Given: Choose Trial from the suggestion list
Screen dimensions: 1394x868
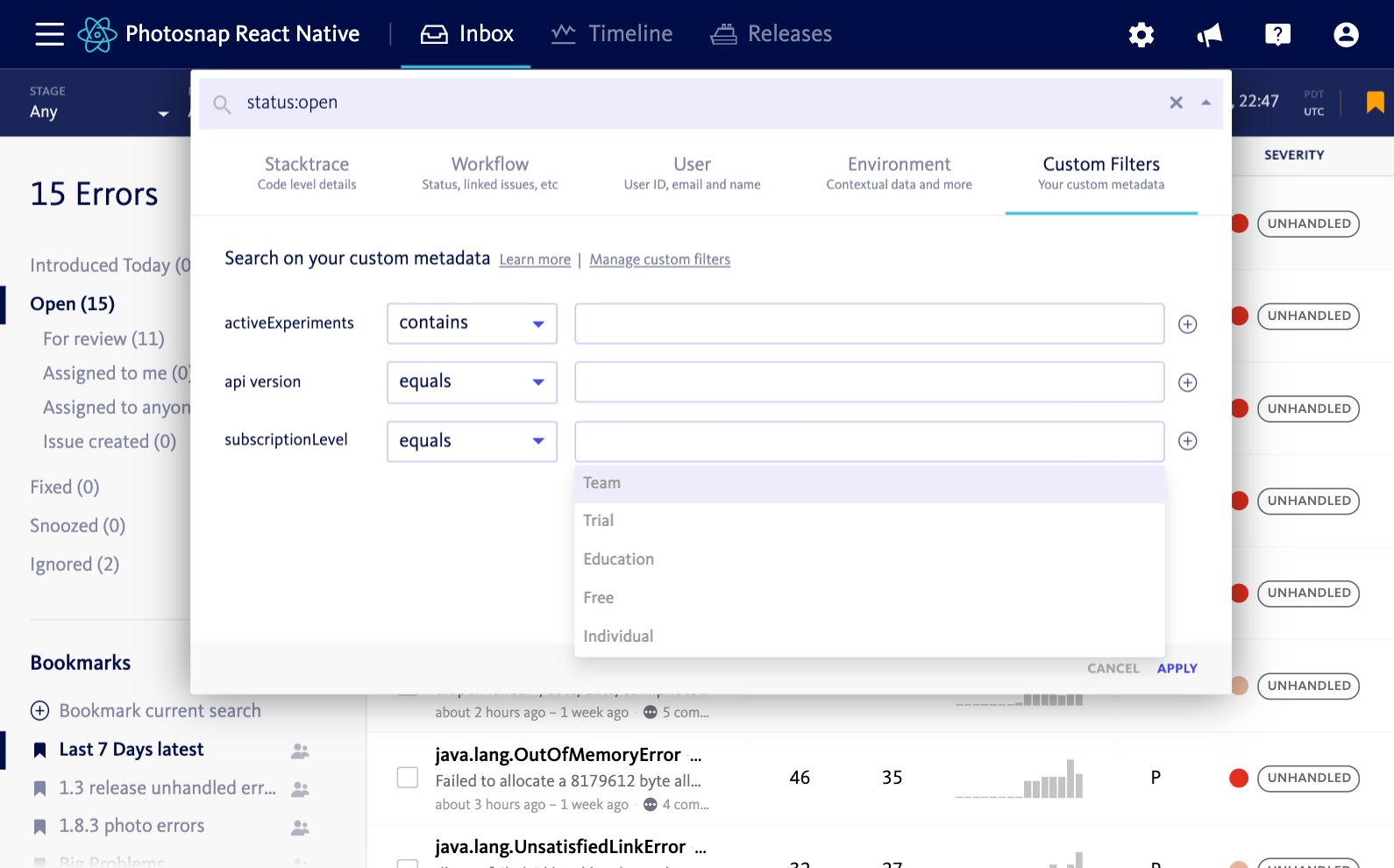Looking at the screenshot, I should pos(869,521).
